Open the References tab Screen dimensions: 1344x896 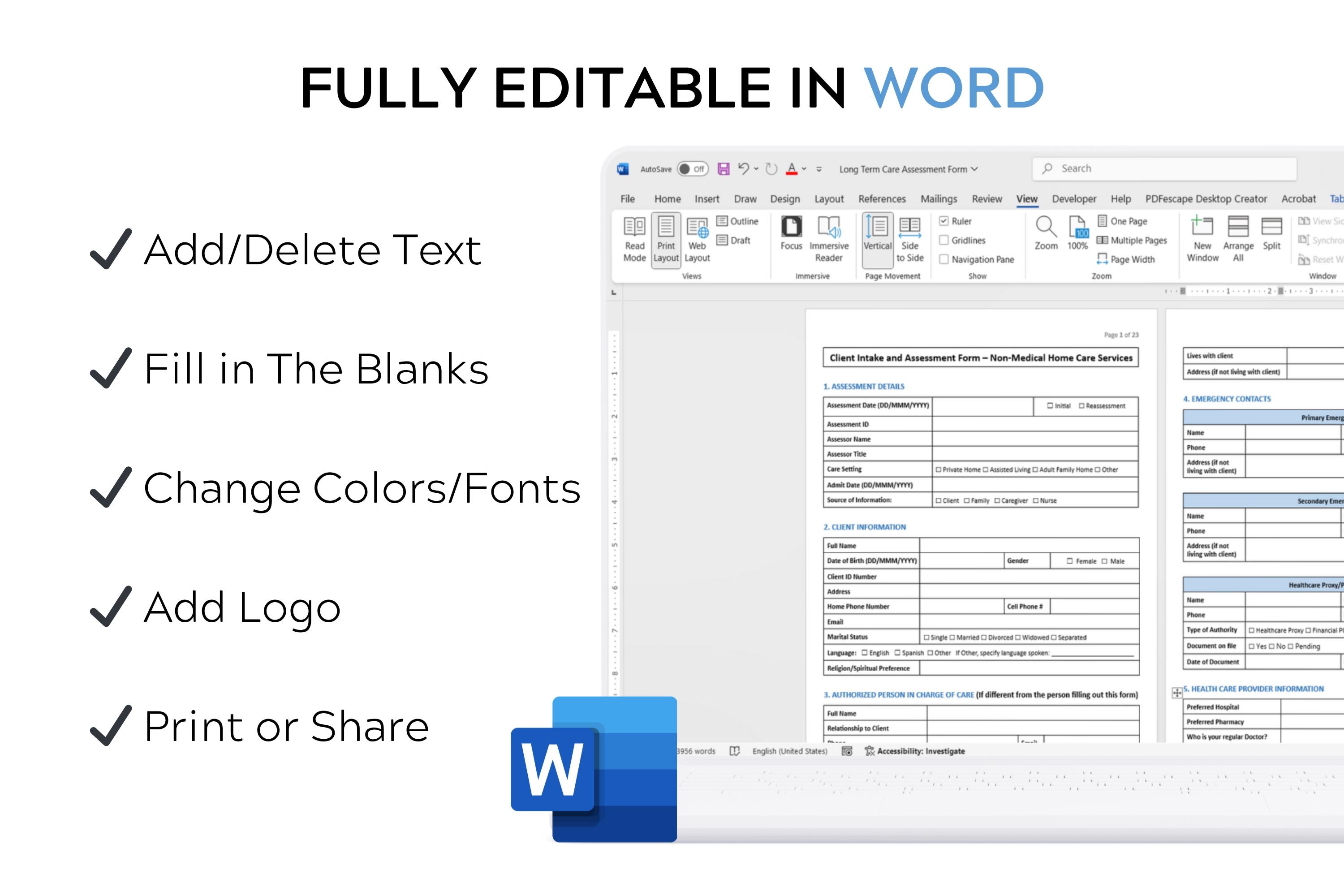[882, 199]
